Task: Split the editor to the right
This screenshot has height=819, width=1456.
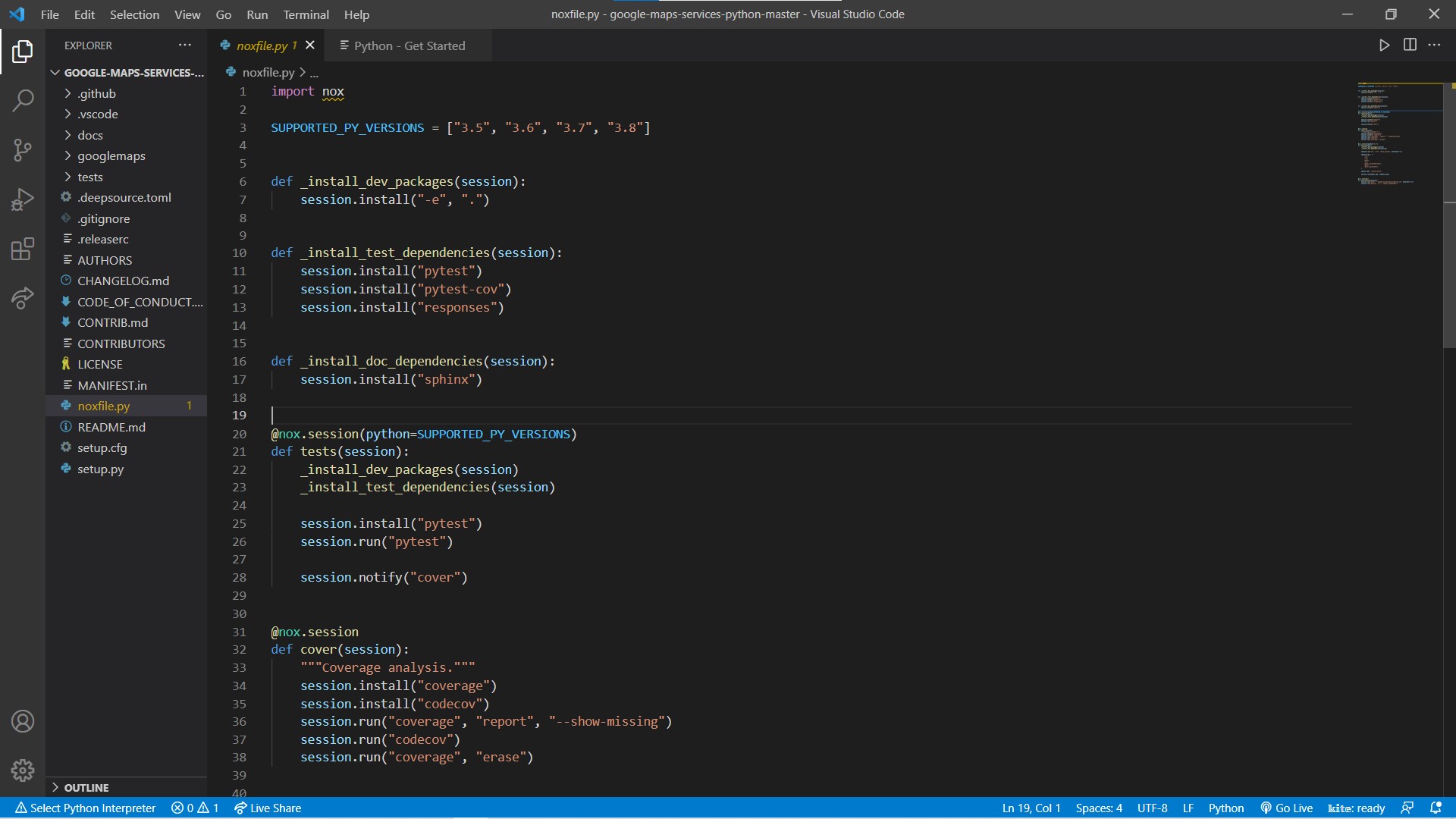Action: [1410, 45]
